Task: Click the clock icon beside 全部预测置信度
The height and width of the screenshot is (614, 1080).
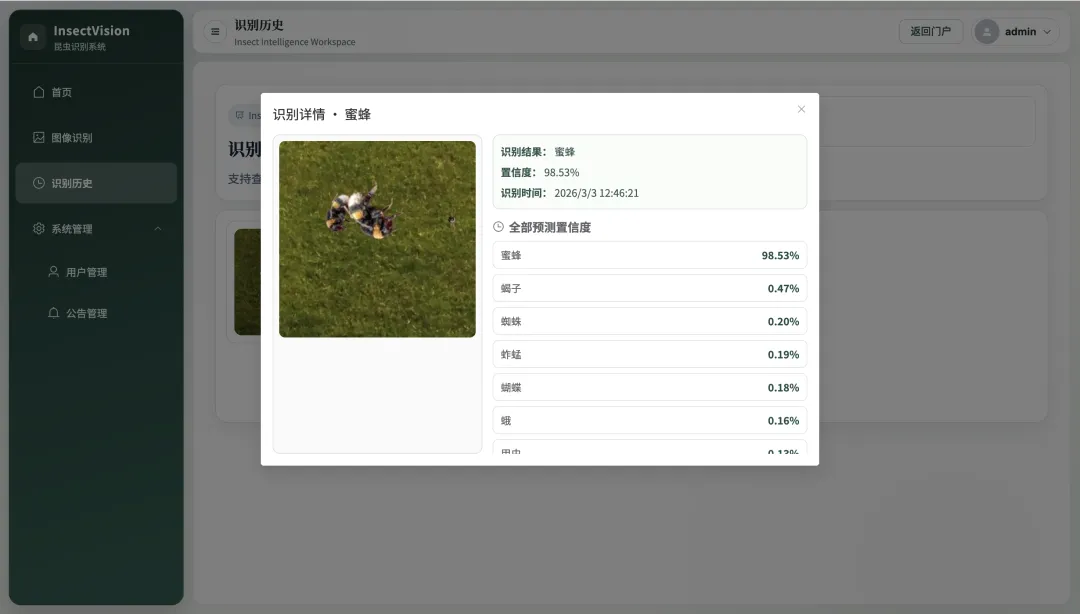Action: [x=499, y=227]
